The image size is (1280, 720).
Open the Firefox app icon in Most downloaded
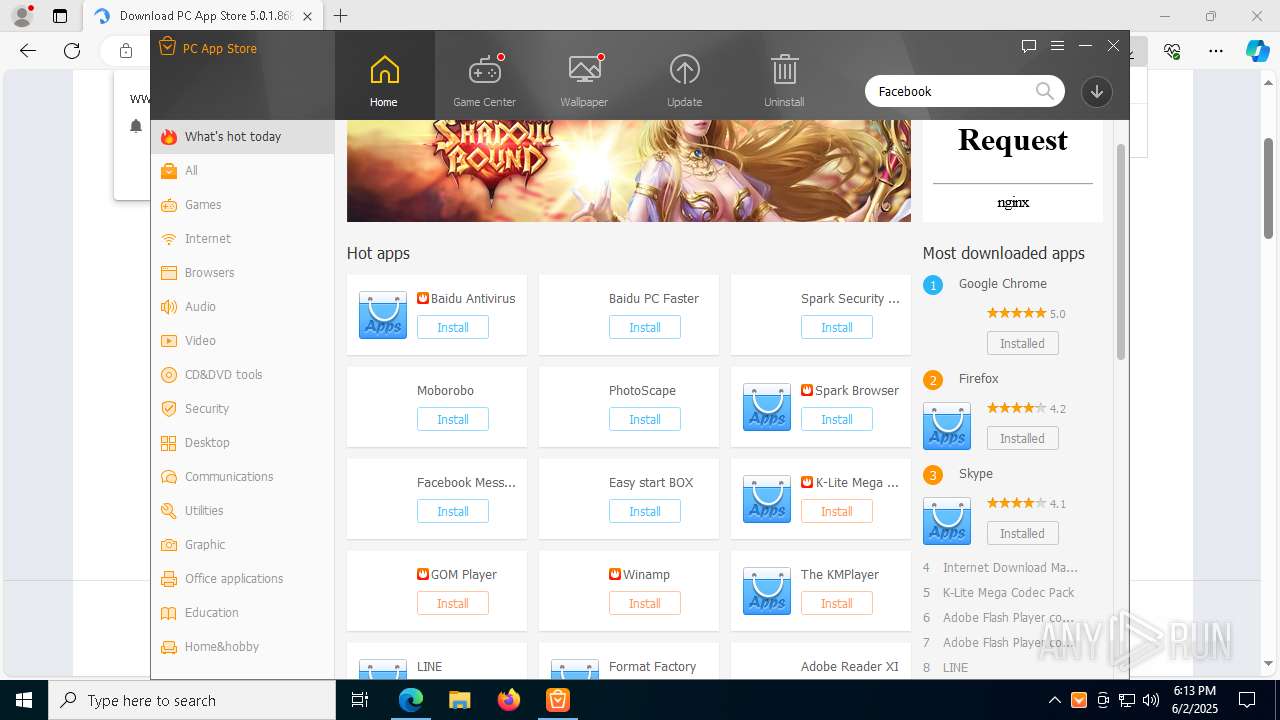coord(947,426)
